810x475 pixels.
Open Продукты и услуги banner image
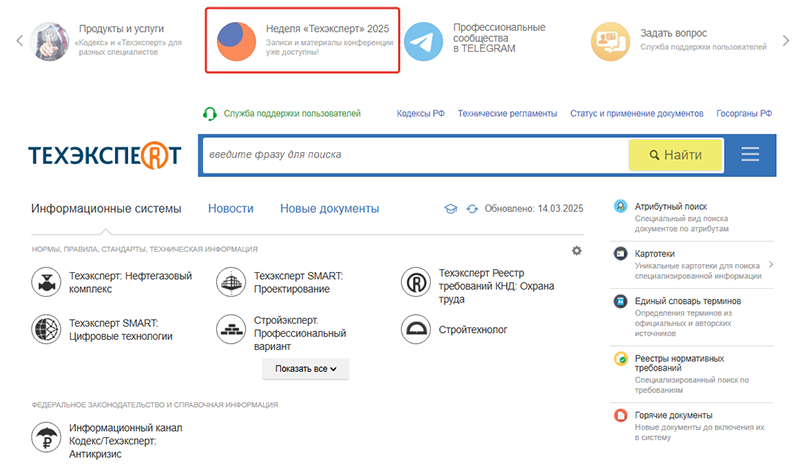pos(50,41)
